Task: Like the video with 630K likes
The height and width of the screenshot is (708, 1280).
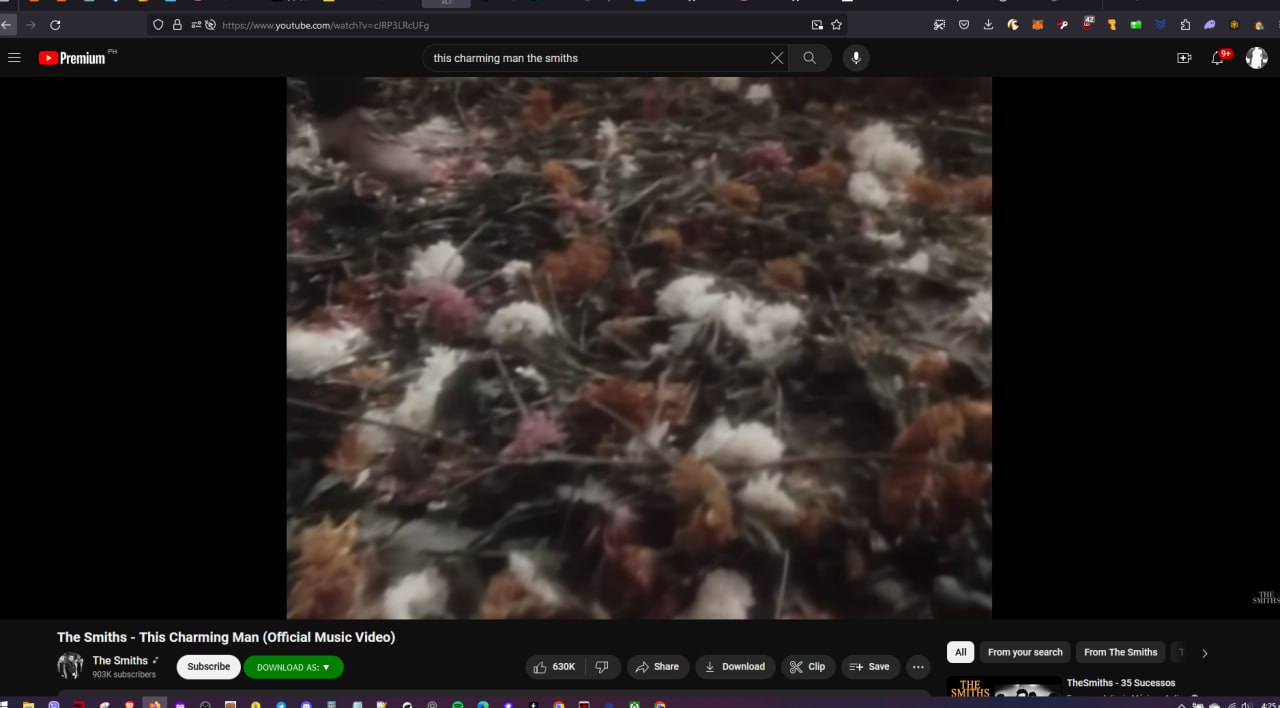Action: click(555, 667)
